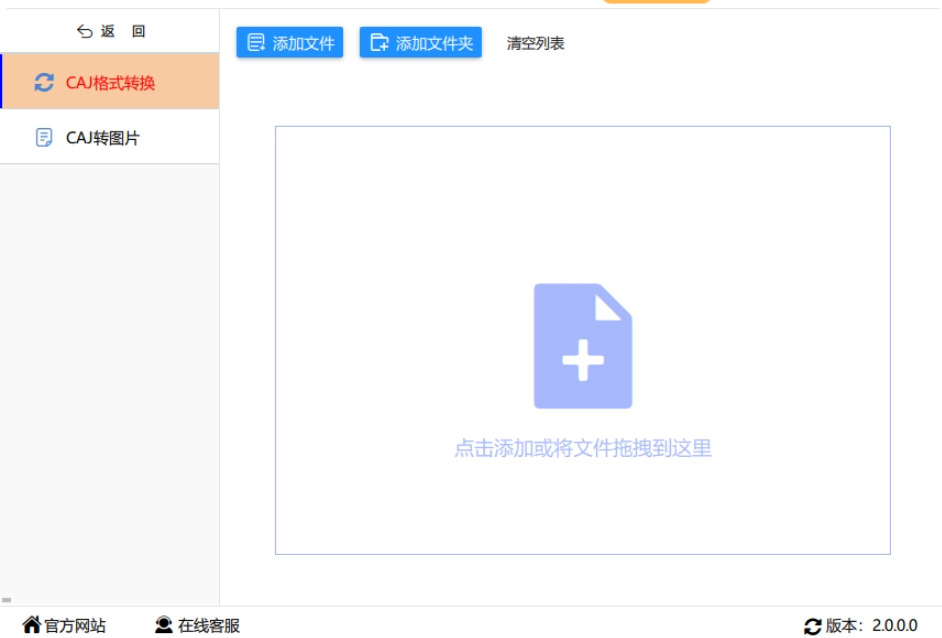
Task: Select the CAJ格式转换 tab
Action: [110, 82]
